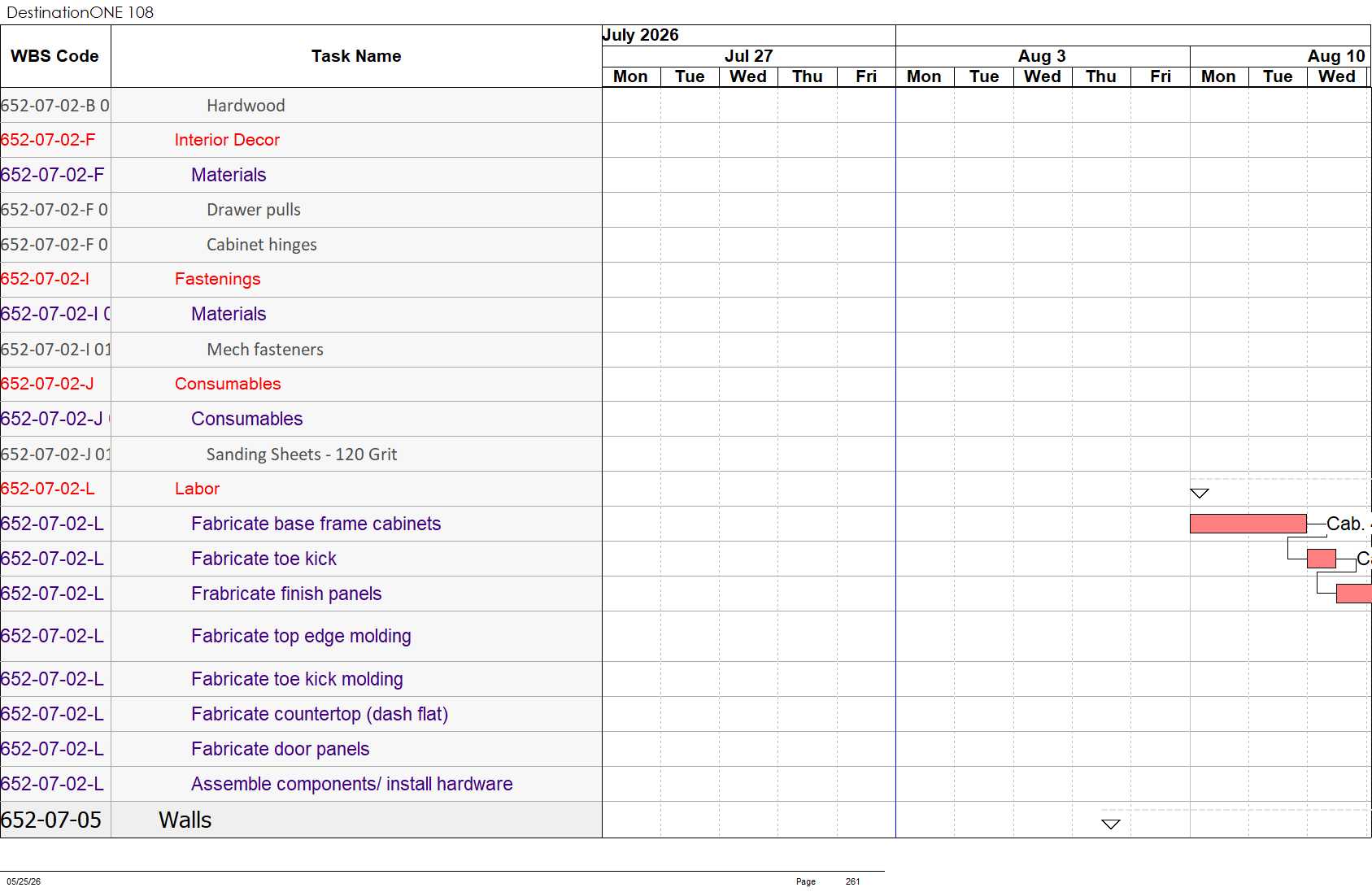Image resolution: width=1372 pixels, height=892 pixels.
Task: Click the Task Name column header
Action: coord(356,56)
